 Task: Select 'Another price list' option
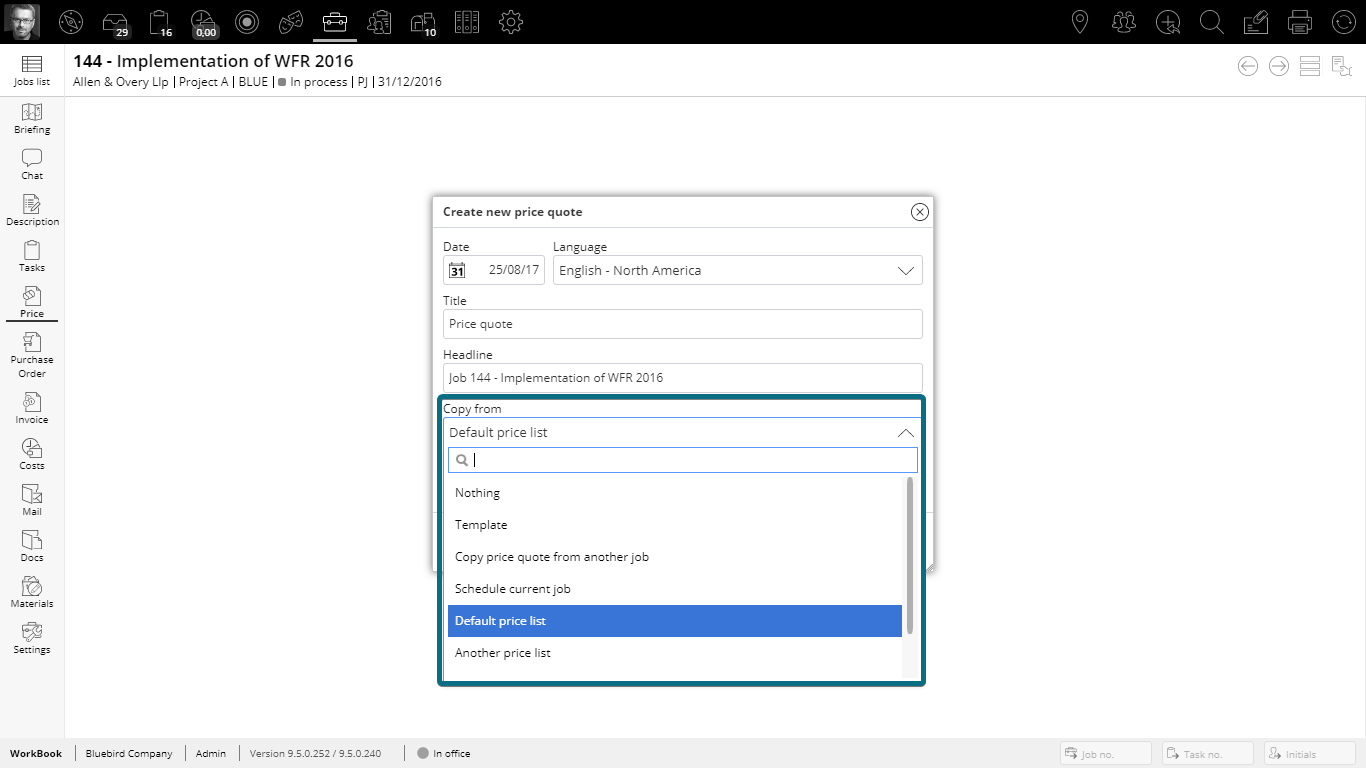click(503, 653)
